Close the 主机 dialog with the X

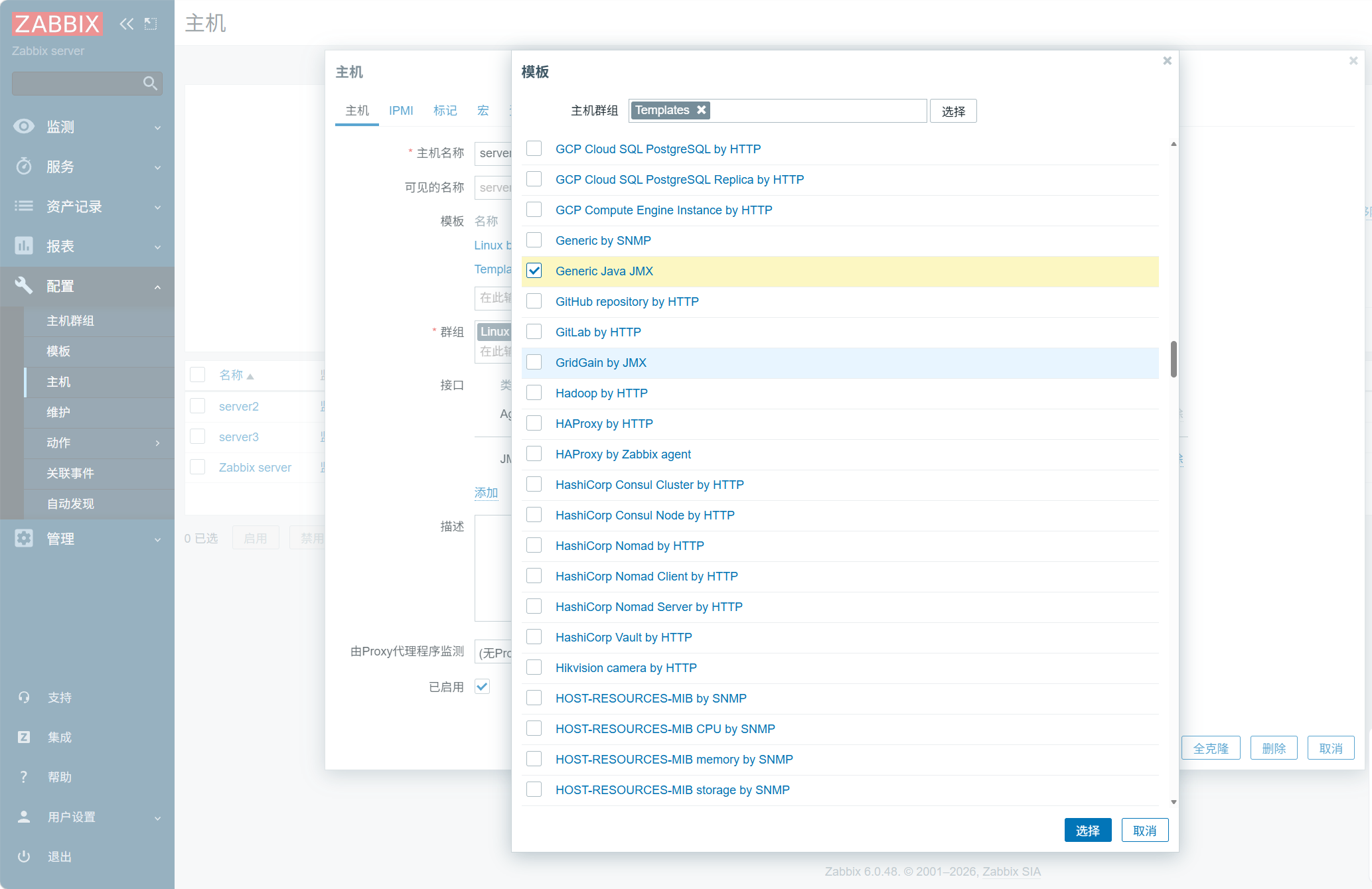[1353, 61]
